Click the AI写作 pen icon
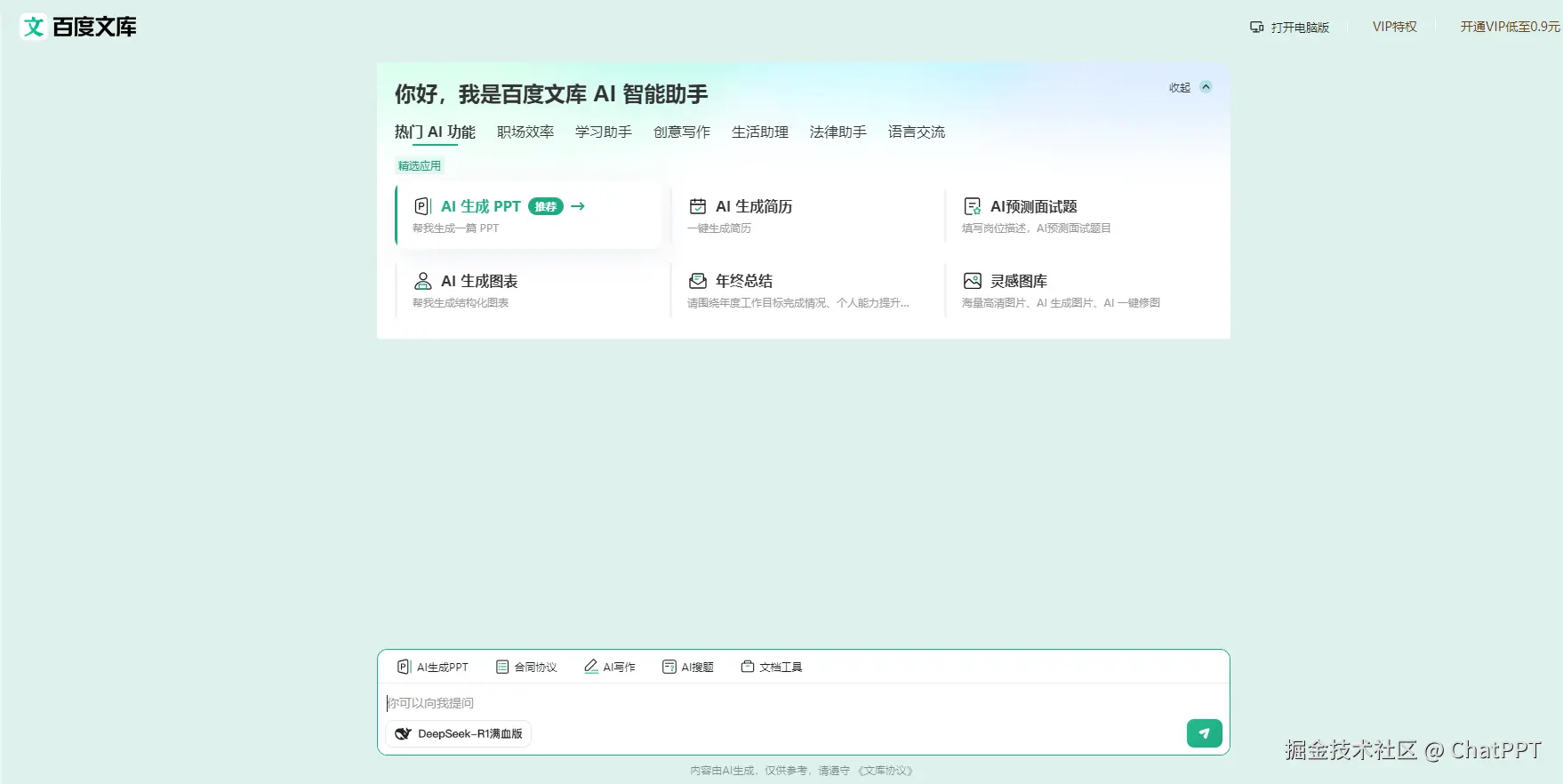Image resolution: width=1563 pixels, height=784 pixels. pos(591,667)
